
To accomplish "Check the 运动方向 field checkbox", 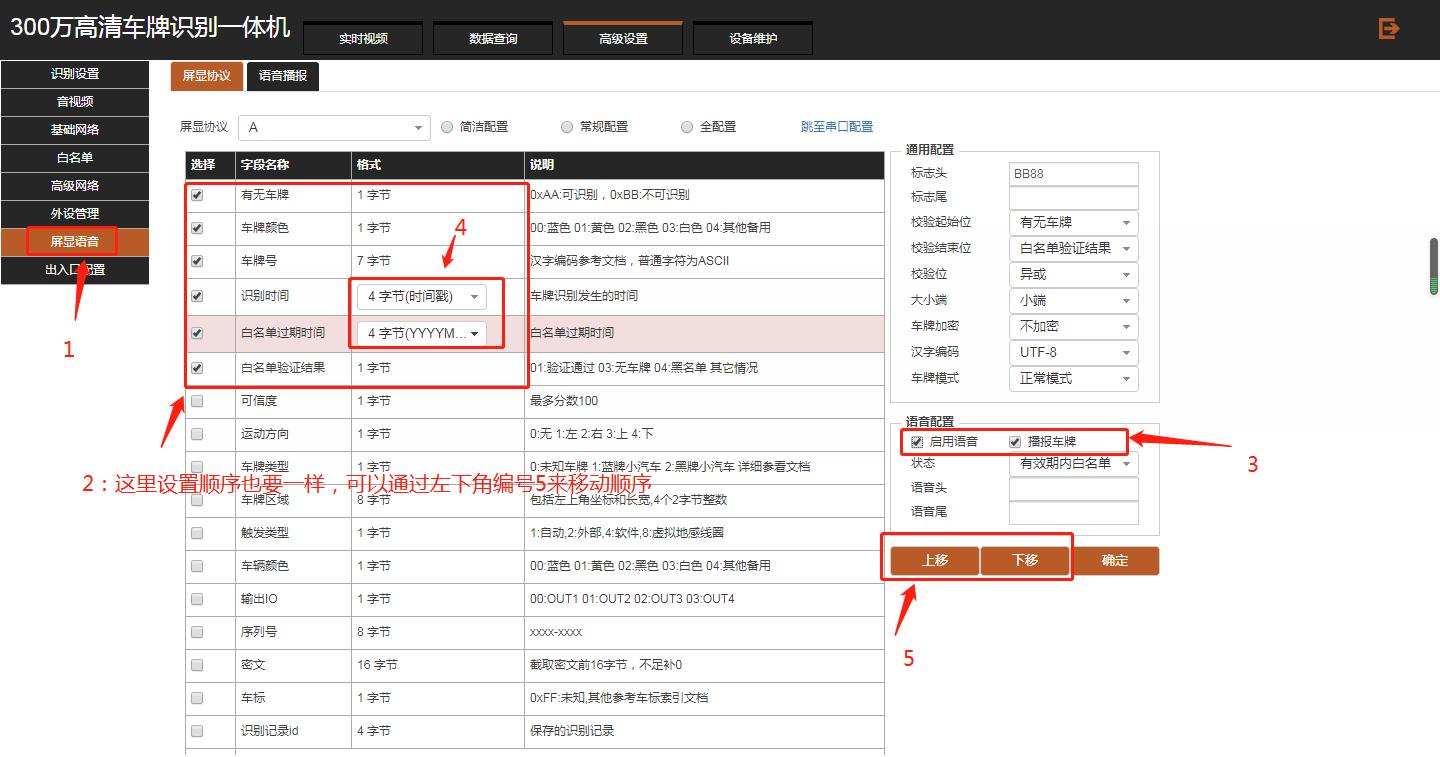I will 197,434.
